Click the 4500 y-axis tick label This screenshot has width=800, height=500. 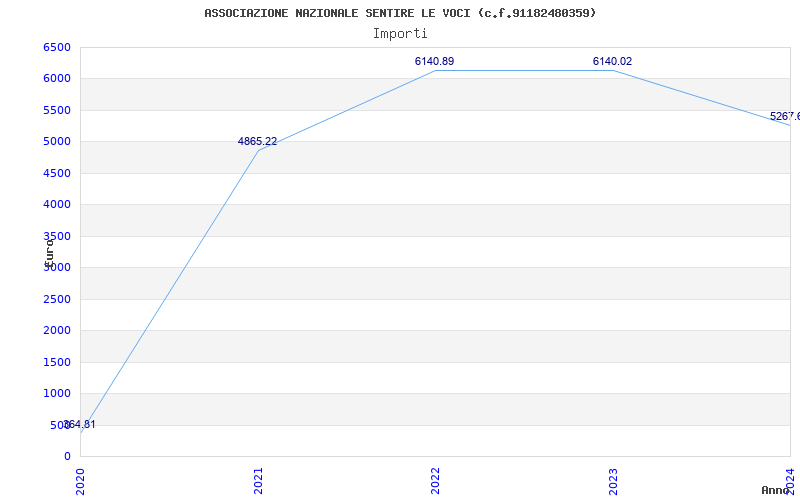(57, 173)
